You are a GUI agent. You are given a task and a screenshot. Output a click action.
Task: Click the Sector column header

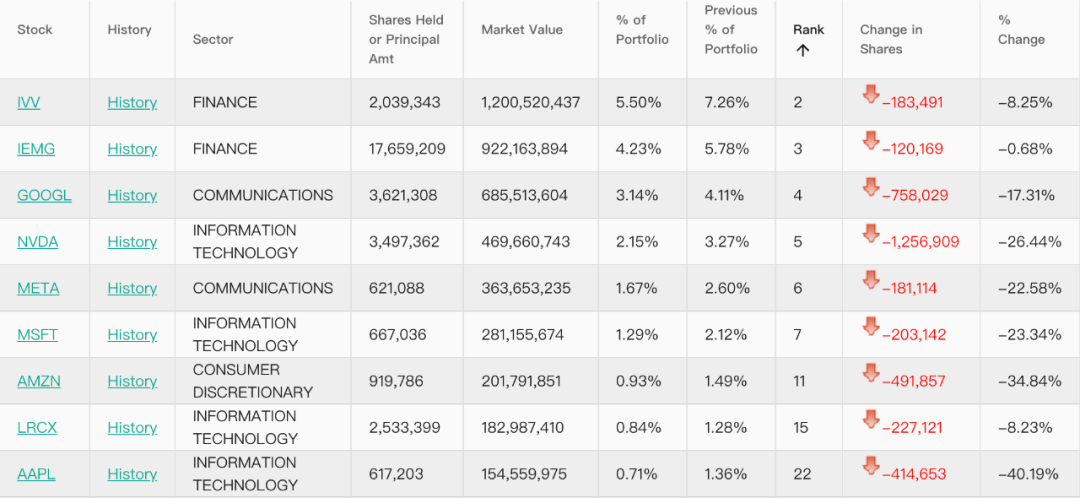(213, 40)
